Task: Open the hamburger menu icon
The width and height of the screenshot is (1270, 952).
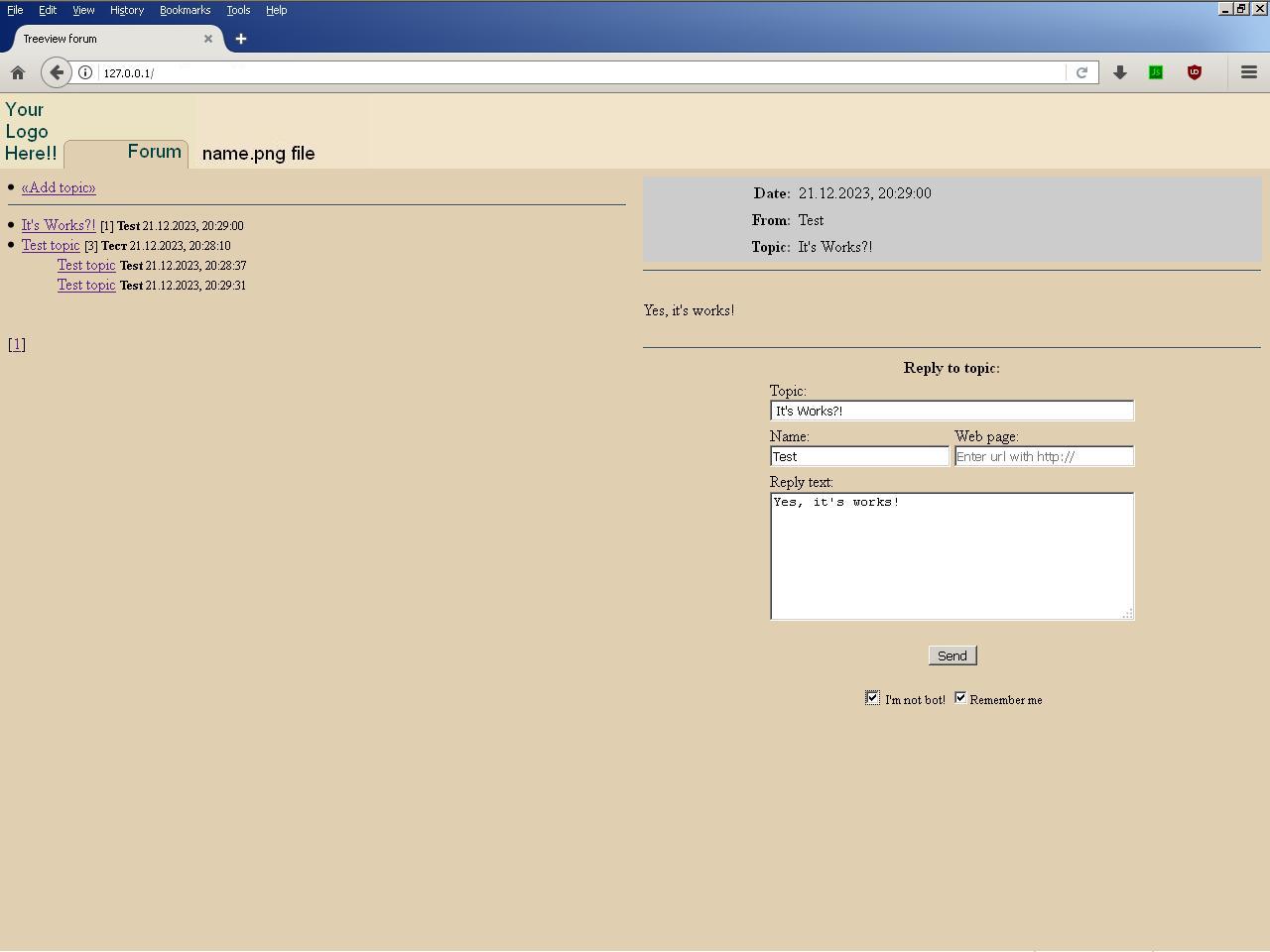Action: coord(1249,72)
